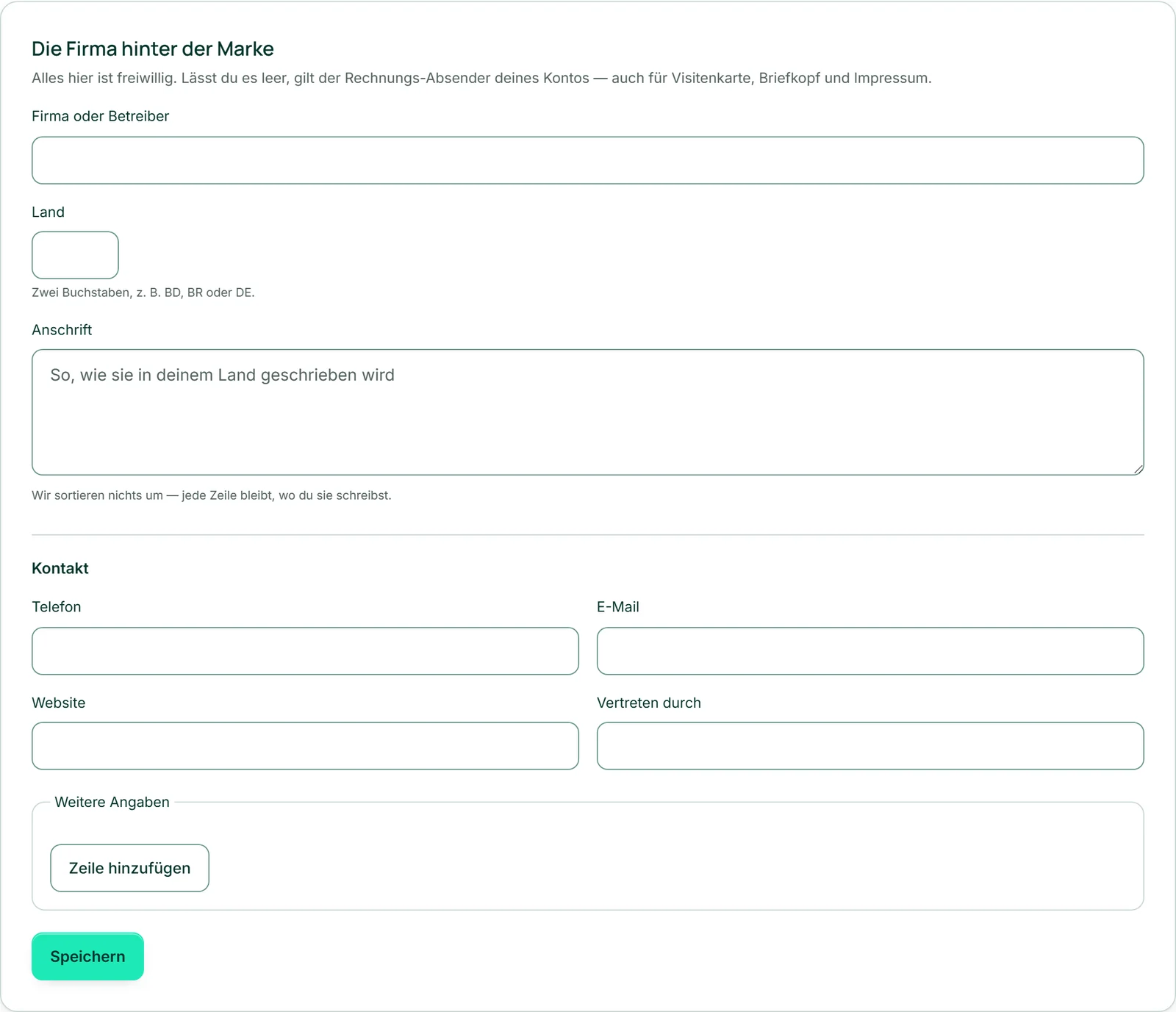Click the E-Mail label

pyautogui.click(x=618, y=607)
